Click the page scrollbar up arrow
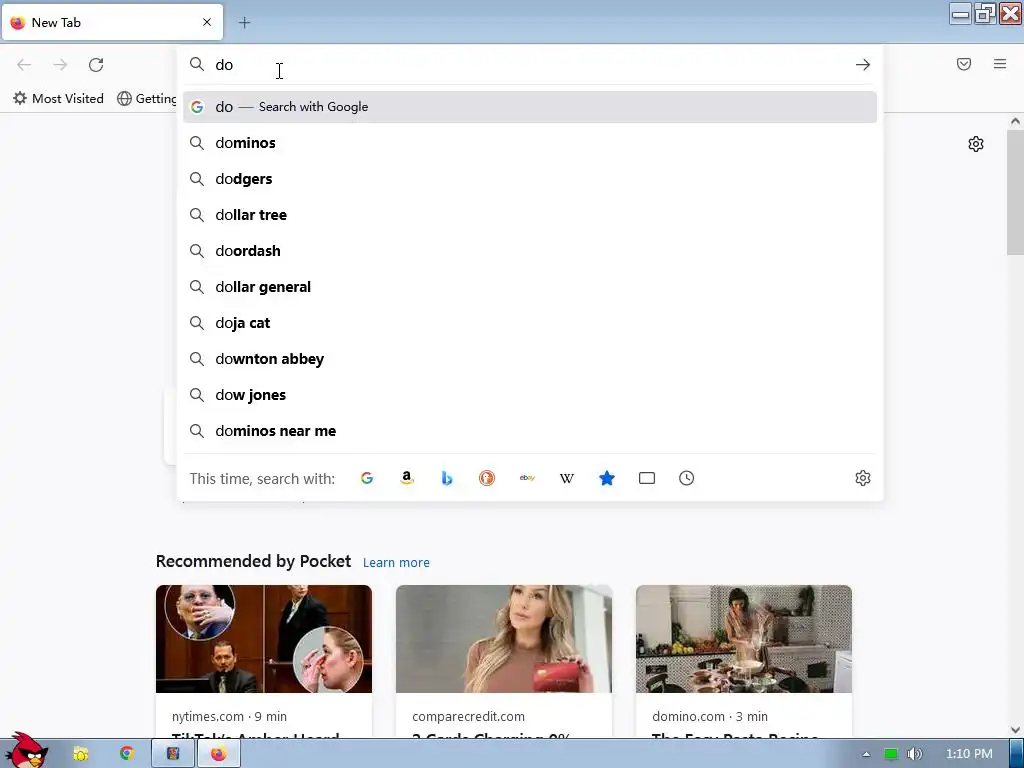The width and height of the screenshot is (1024, 768). [1015, 121]
